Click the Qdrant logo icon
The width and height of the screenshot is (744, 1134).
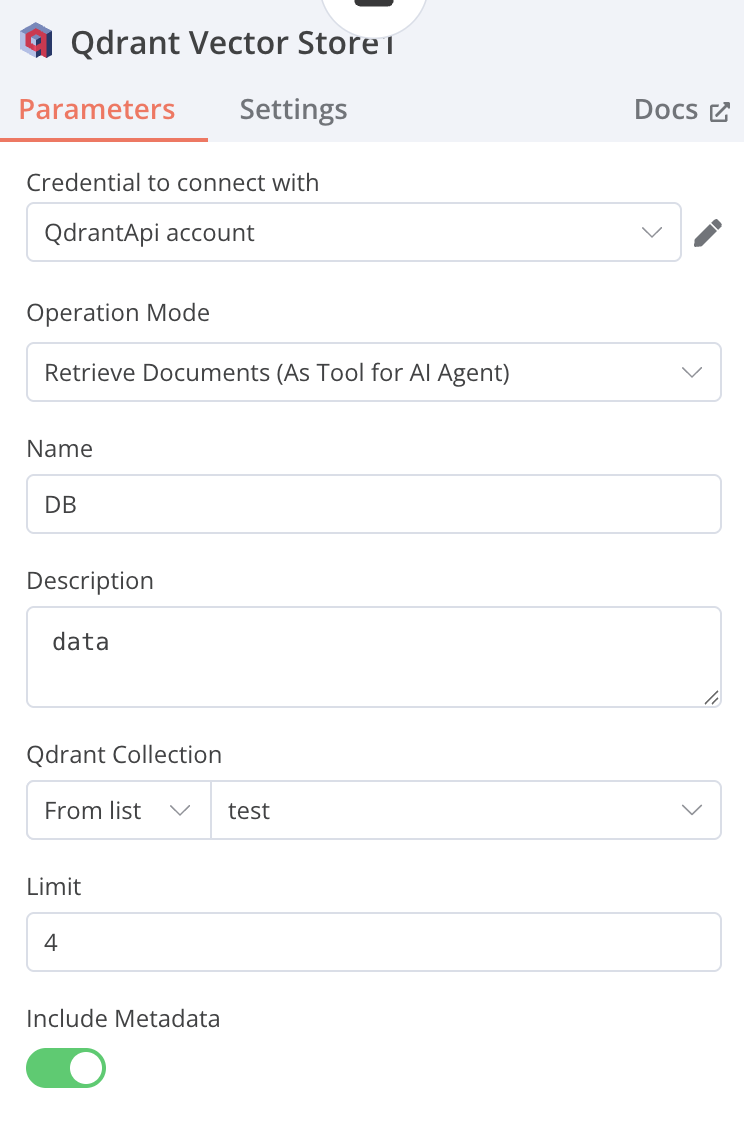tap(36, 42)
